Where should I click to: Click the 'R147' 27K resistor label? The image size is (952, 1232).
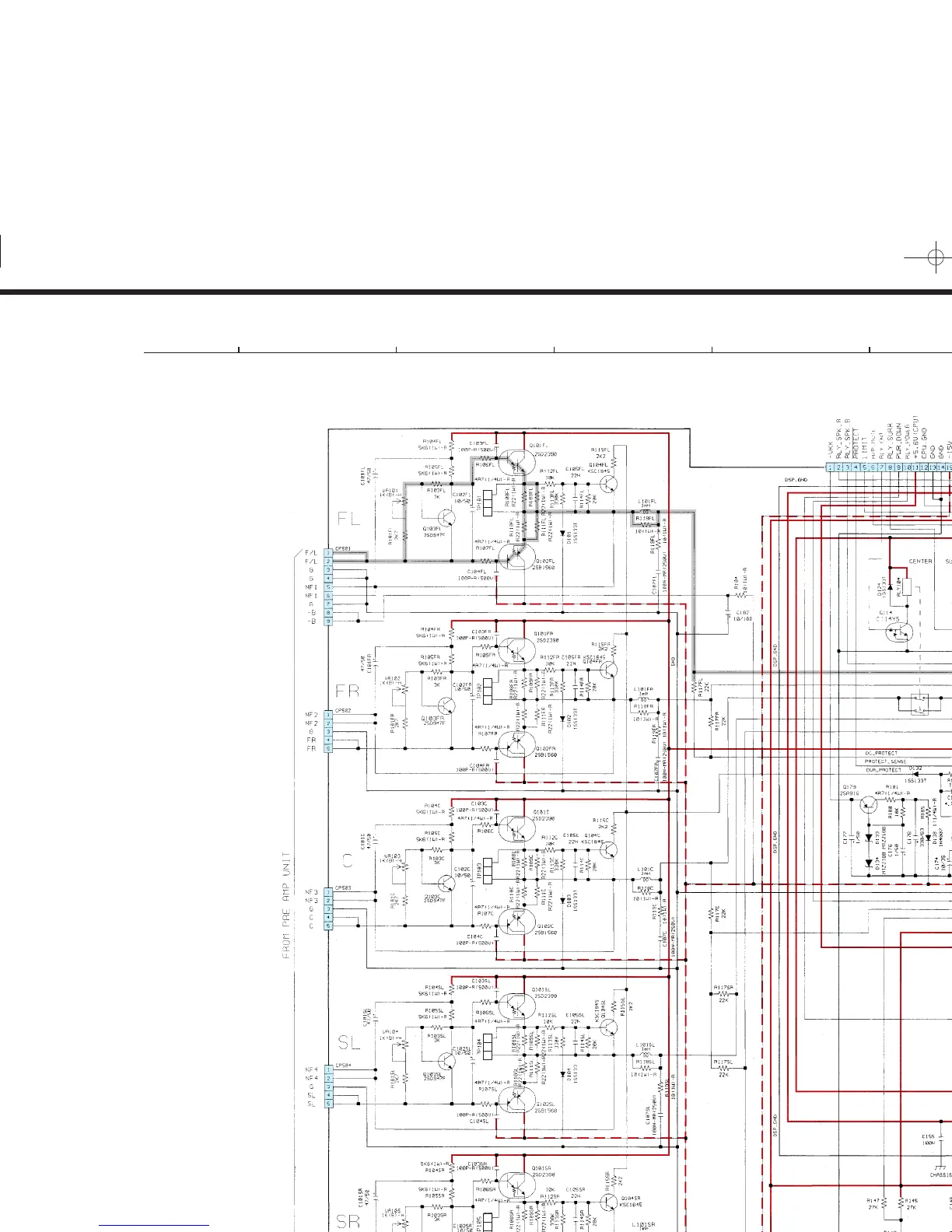(x=873, y=1201)
